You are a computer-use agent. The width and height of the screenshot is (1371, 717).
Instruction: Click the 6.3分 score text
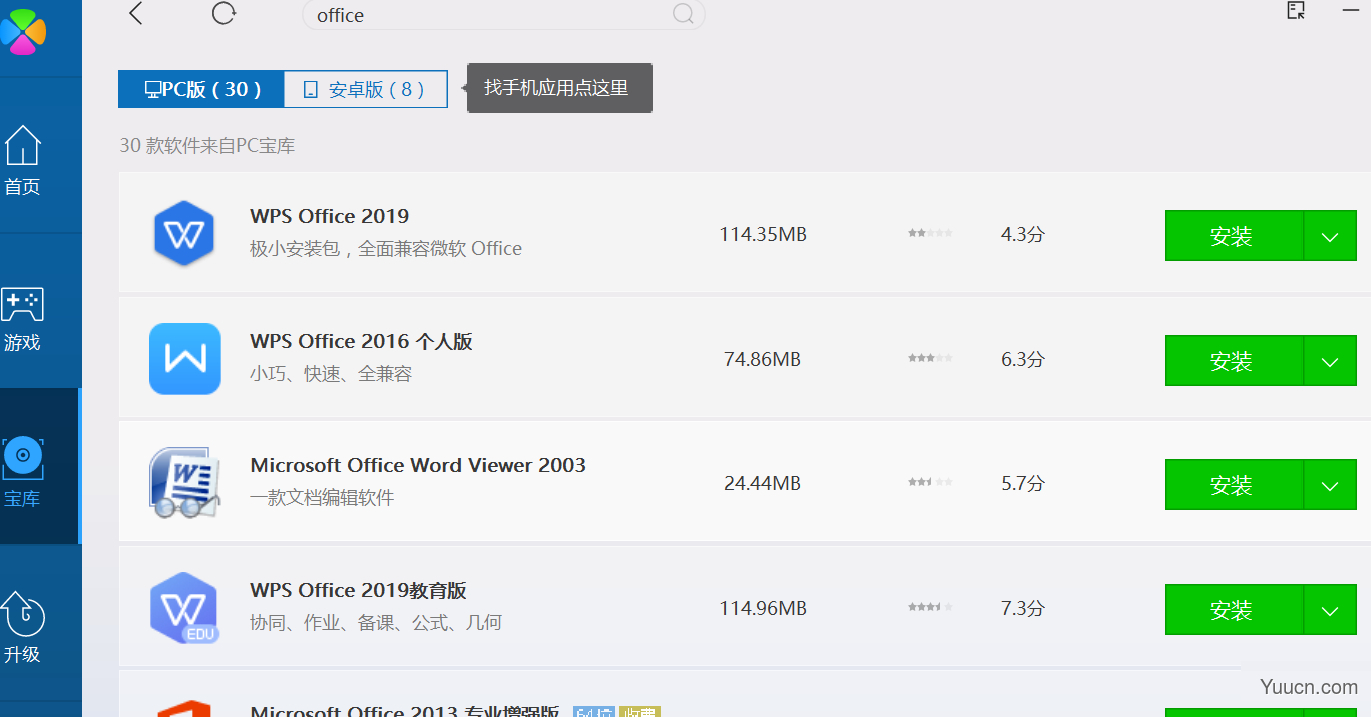click(1022, 359)
